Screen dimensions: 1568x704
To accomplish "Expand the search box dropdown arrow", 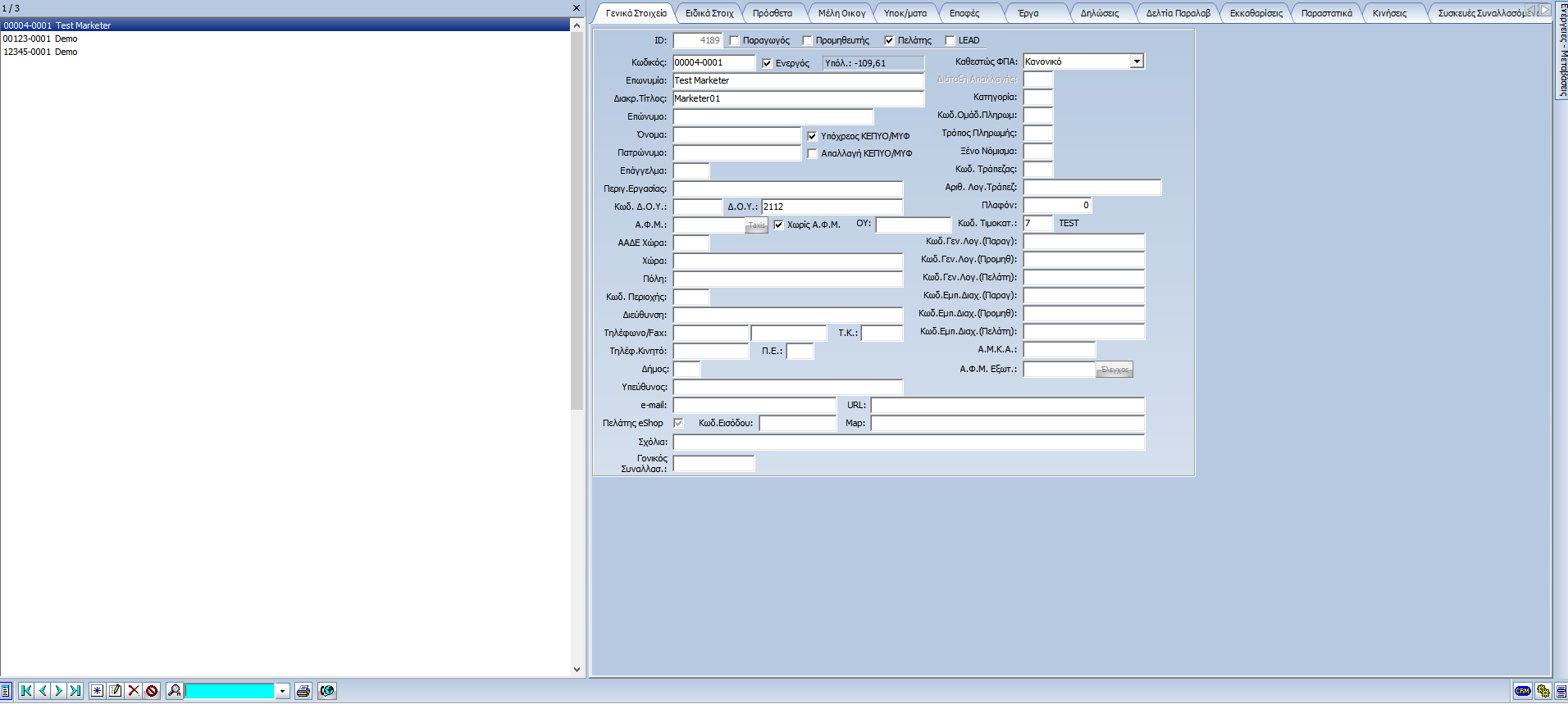I will (282, 691).
